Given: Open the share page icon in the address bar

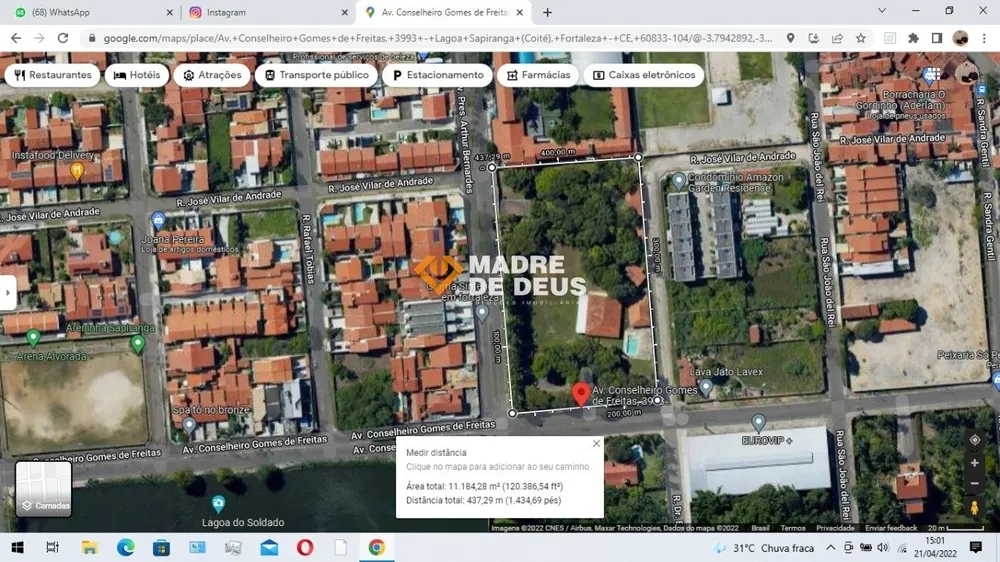Looking at the screenshot, I should click(x=837, y=38).
